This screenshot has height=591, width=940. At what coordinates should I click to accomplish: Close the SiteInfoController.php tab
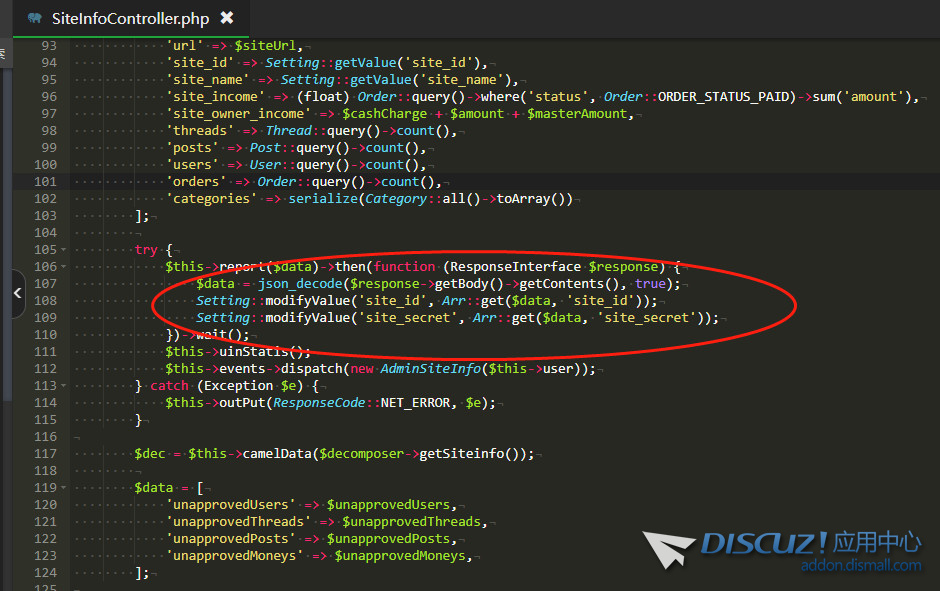click(x=227, y=18)
